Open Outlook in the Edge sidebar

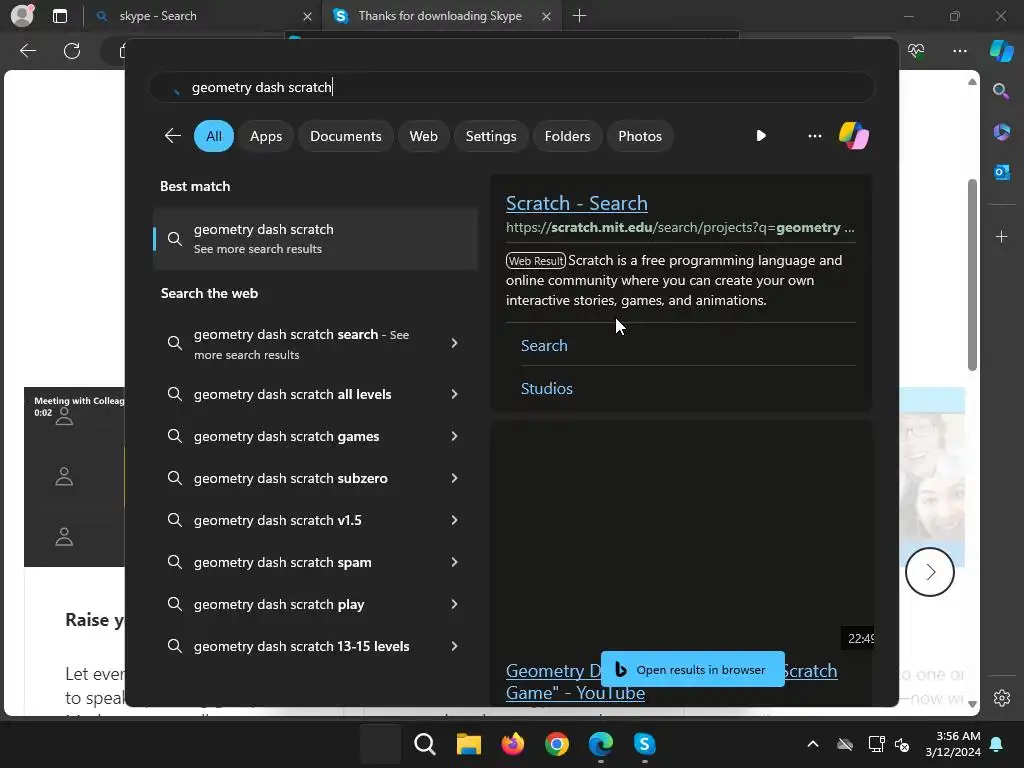tap(1001, 172)
